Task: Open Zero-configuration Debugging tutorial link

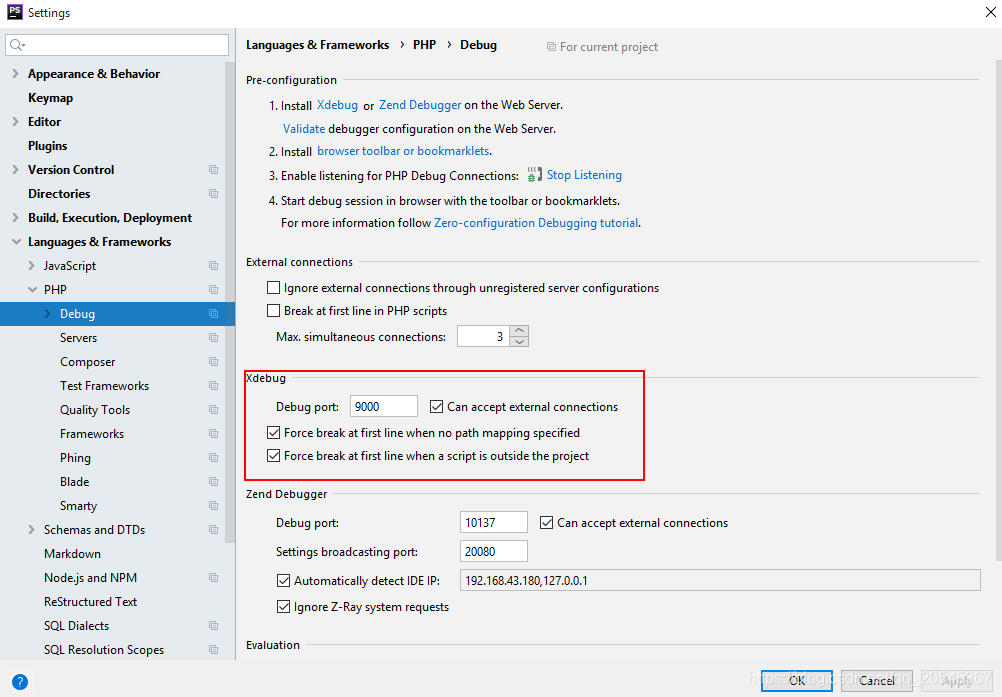Action: coord(536,223)
